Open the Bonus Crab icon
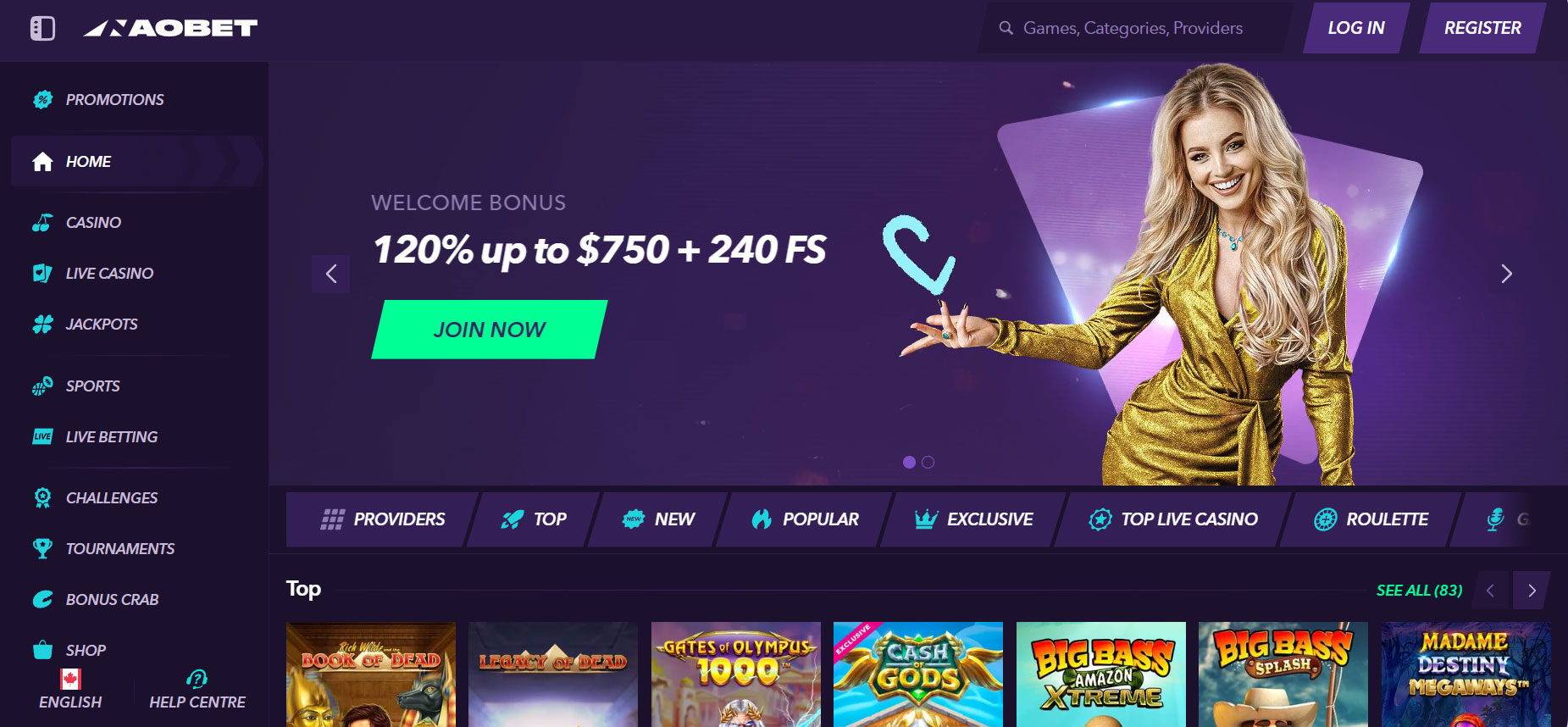This screenshot has height=727, width=1568. click(x=42, y=599)
